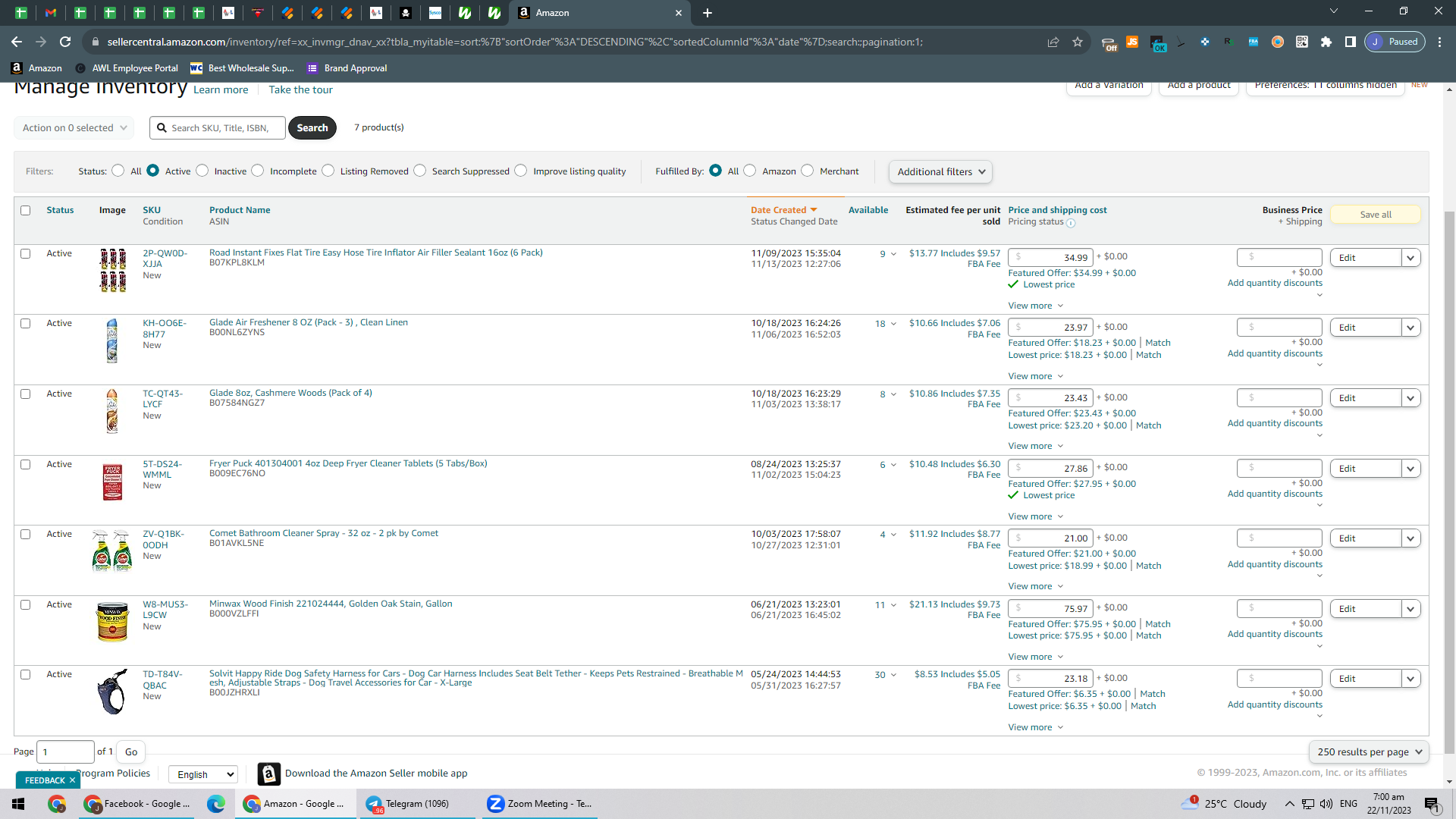Open the Amazon bookmark
This screenshot has height=819, width=1456.
tap(36, 68)
